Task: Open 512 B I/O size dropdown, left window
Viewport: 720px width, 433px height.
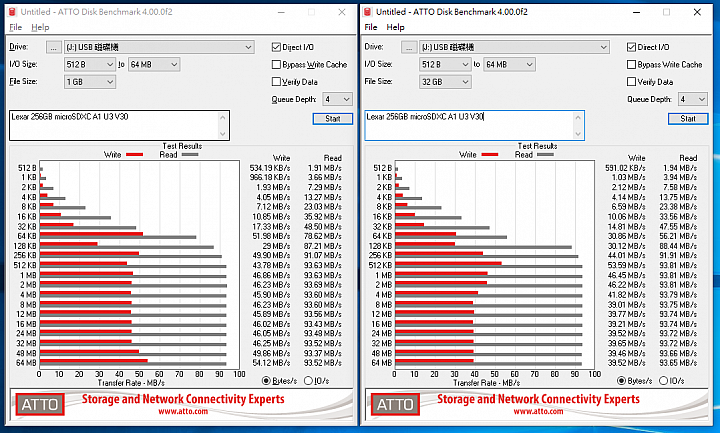Action: pyautogui.click(x=90, y=65)
